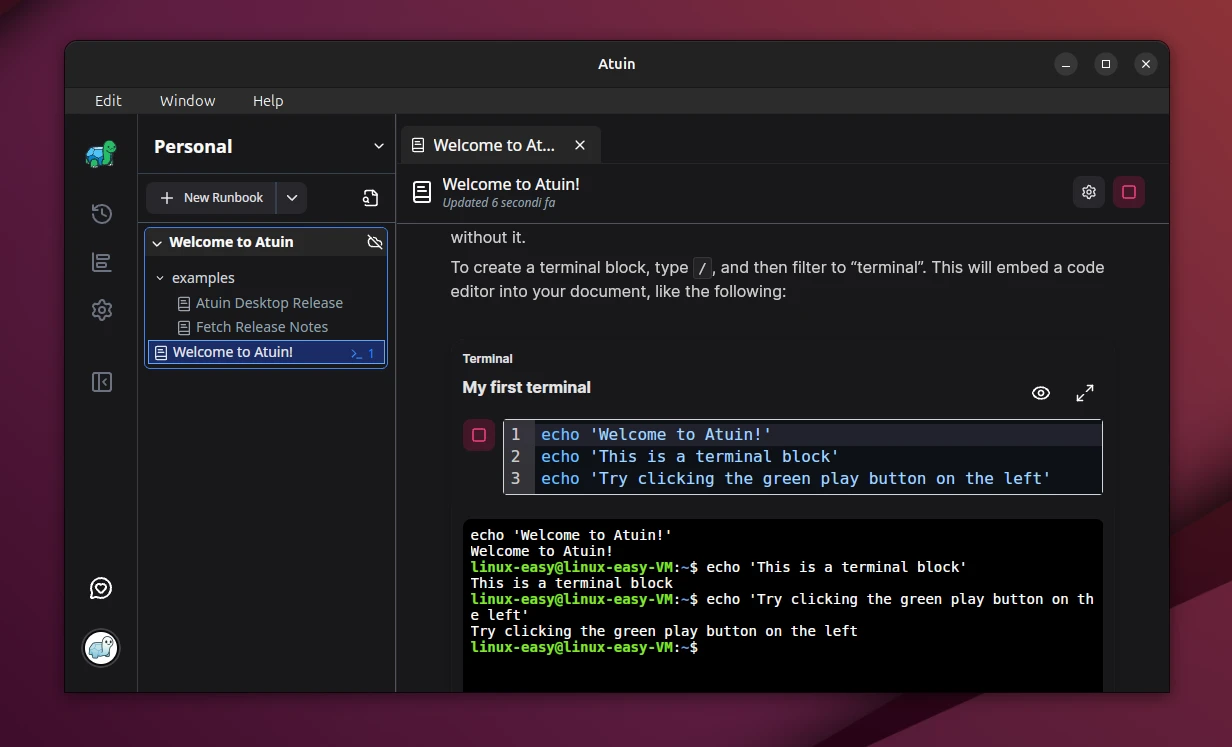Image resolution: width=1232 pixels, height=747 pixels.
Task: Open the New Runbook dropdown arrow
Action: point(291,198)
